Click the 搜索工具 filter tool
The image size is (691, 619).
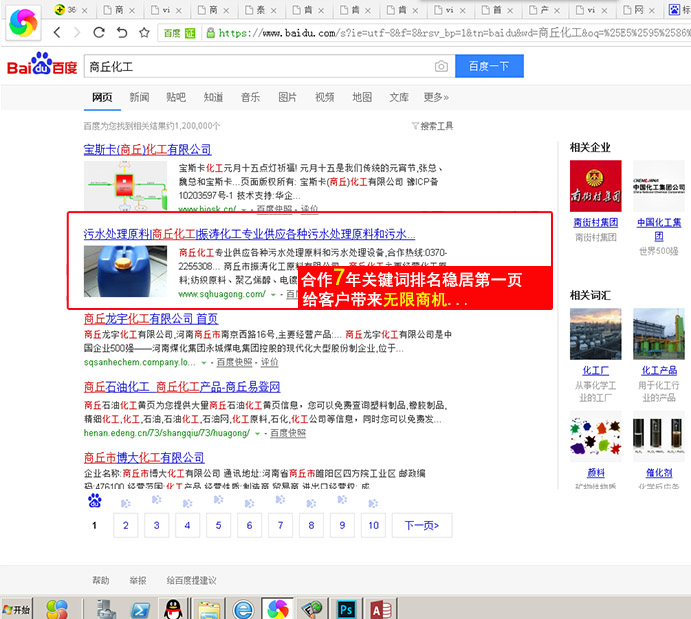coord(432,126)
